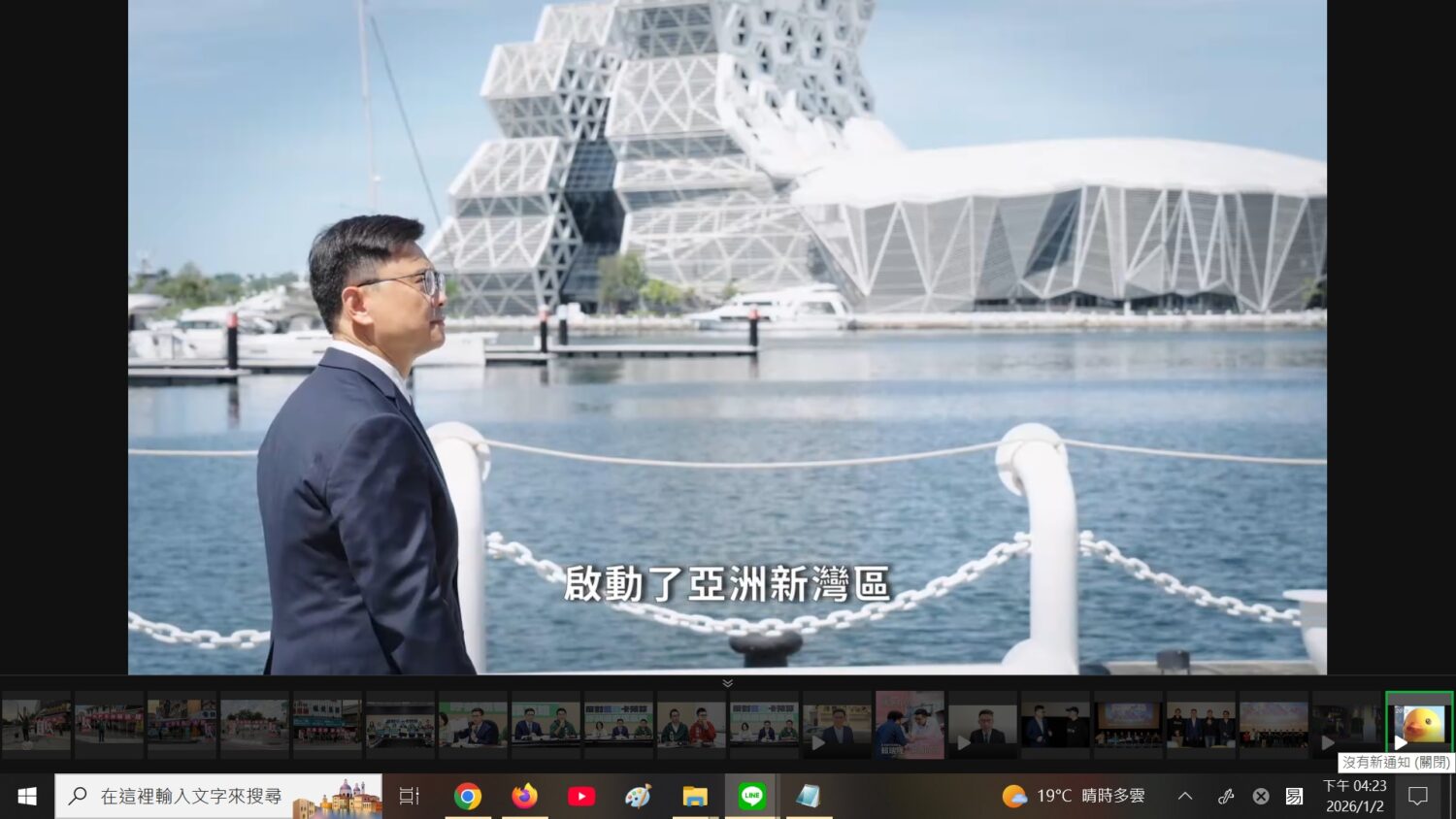
Task: Click the notepad-like app icon after LINE
Action: 808,797
